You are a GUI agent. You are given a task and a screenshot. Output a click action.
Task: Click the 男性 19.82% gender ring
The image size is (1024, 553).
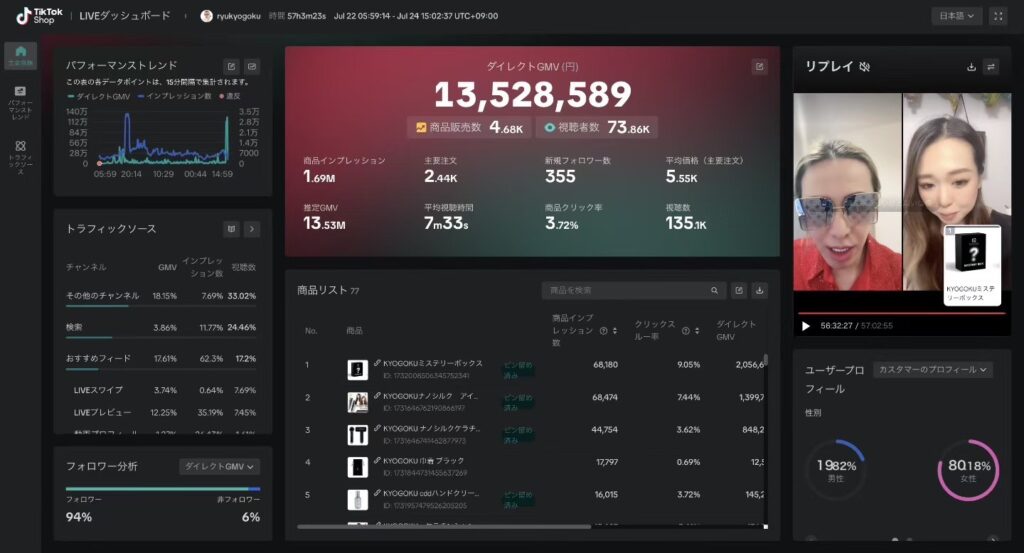tap(836, 469)
